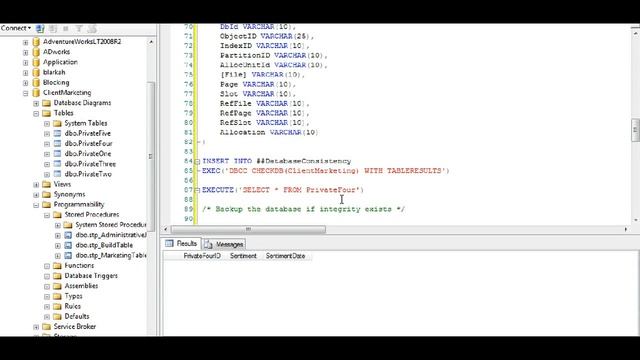Click the query editor horizontal scrollbar thumb
Viewport: 640px width, 360px height.
tap(248, 229)
